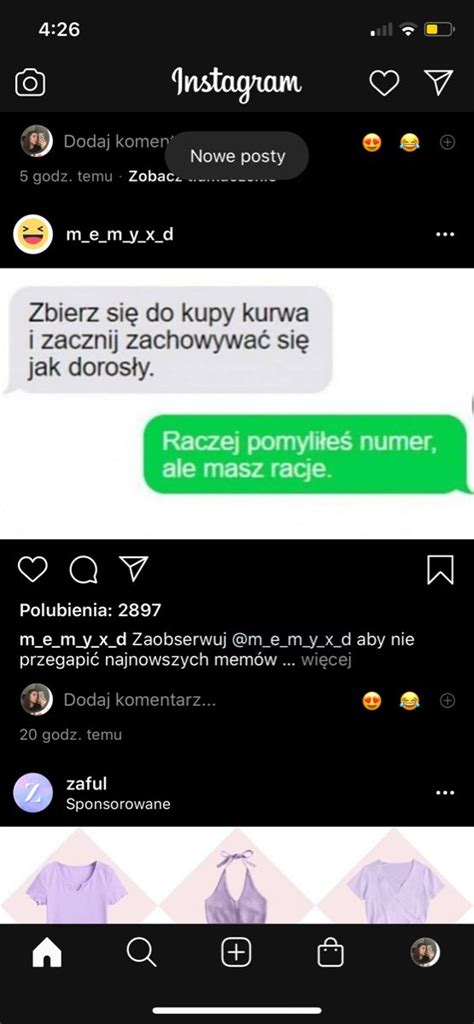Open options menu for zaful sponsored post

tap(445, 793)
